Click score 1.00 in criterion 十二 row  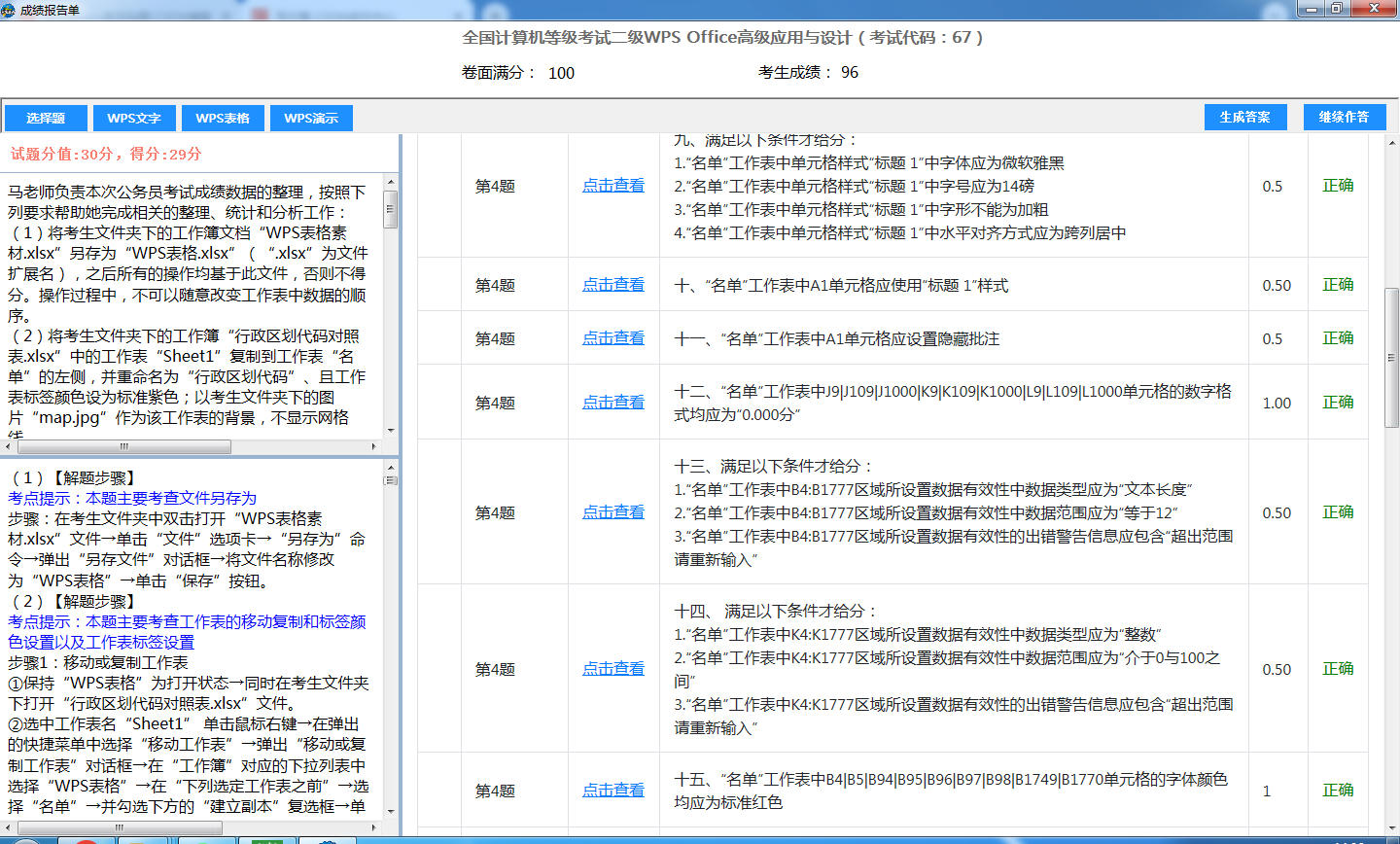[x=1277, y=404]
